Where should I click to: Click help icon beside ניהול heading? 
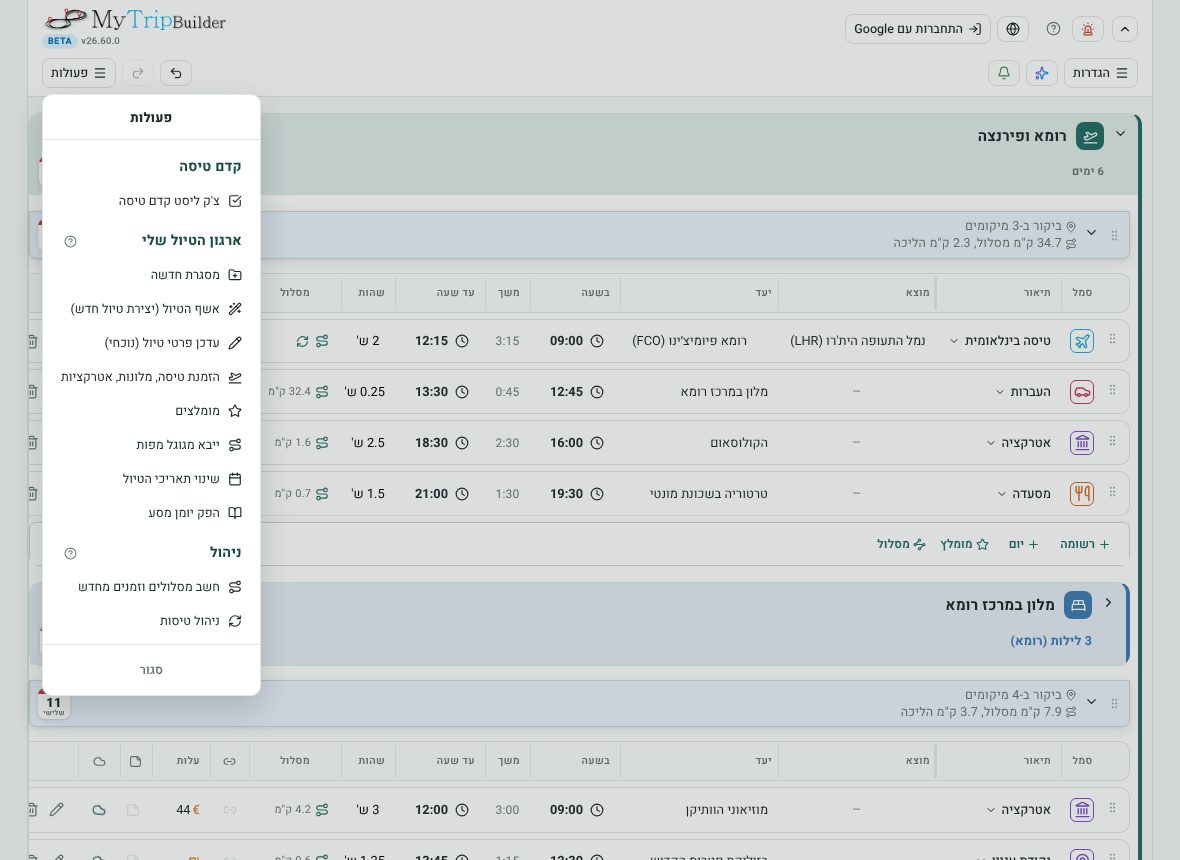click(x=71, y=554)
